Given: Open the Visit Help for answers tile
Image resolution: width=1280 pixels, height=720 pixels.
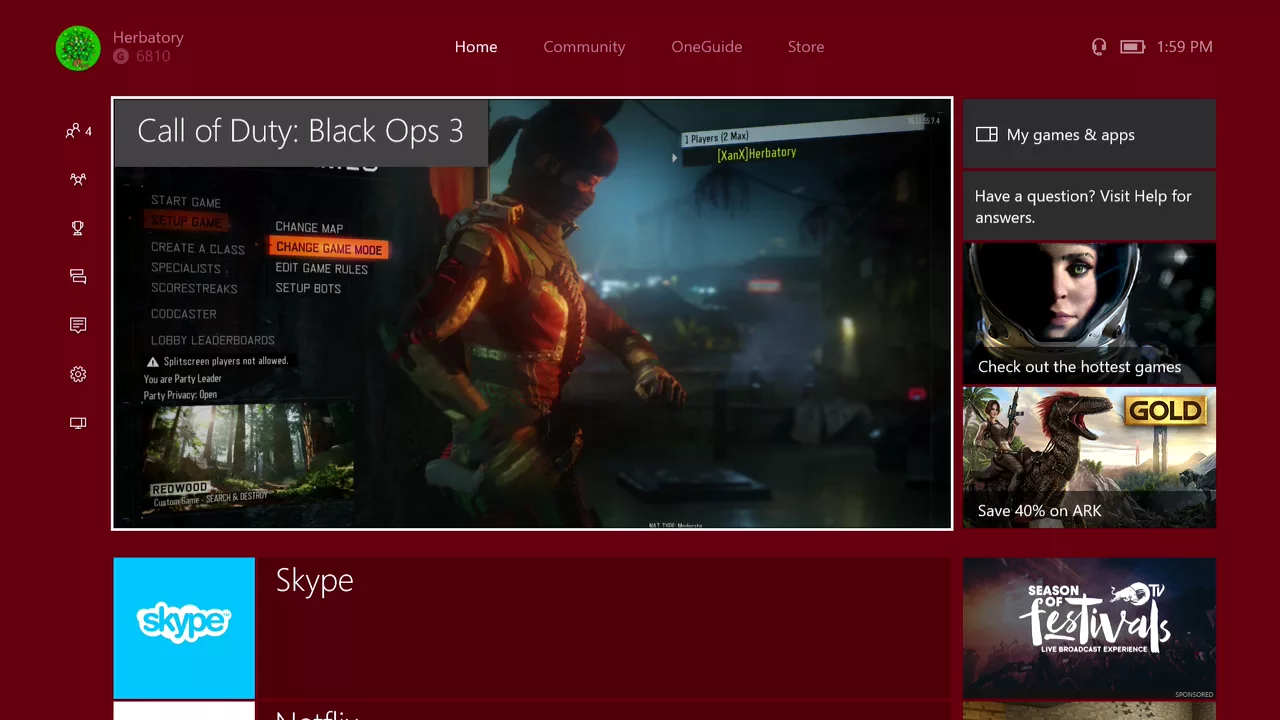Looking at the screenshot, I should [x=1089, y=206].
